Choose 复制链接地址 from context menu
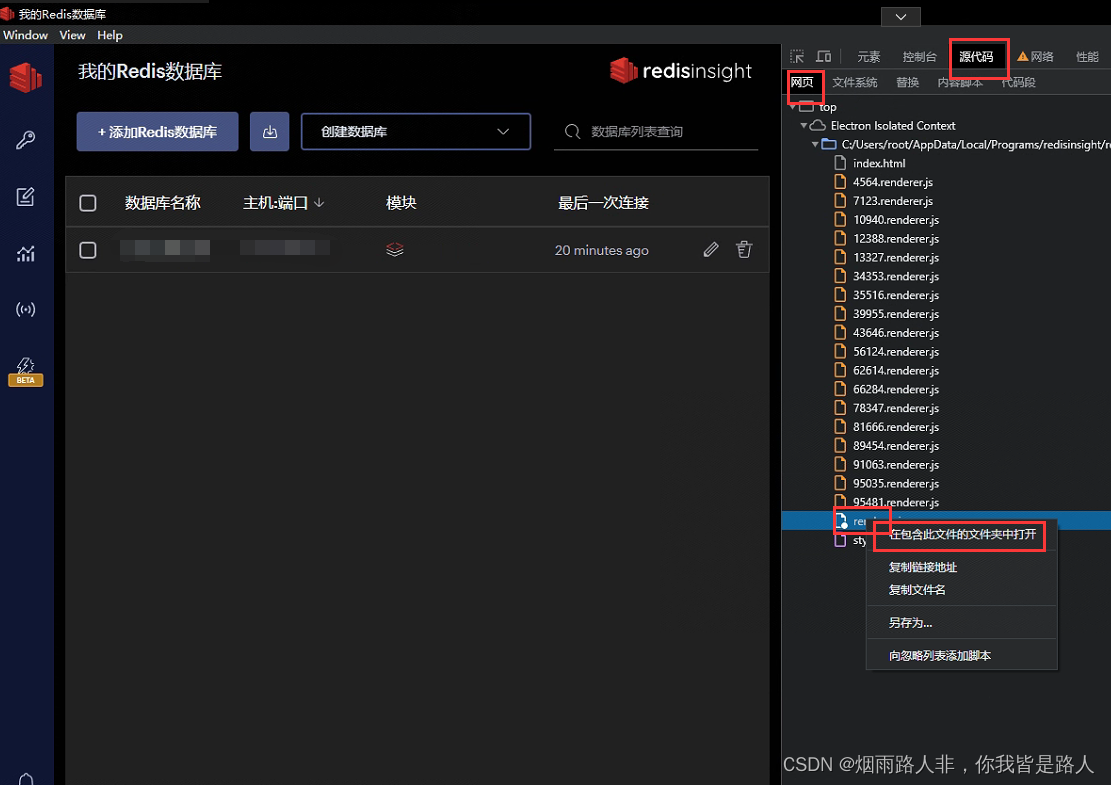Image resolution: width=1111 pixels, height=785 pixels. coord(961,567)
